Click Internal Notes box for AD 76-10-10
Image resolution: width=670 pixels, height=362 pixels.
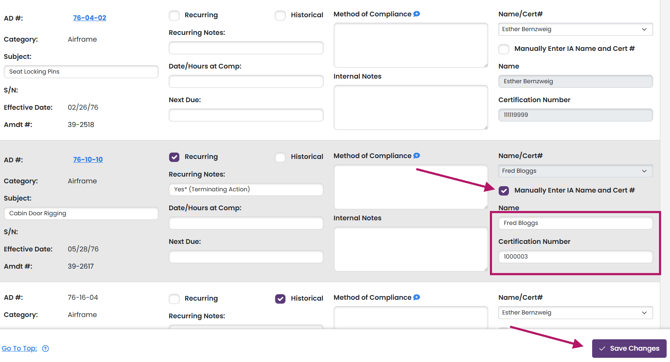[x=411, y=249]
